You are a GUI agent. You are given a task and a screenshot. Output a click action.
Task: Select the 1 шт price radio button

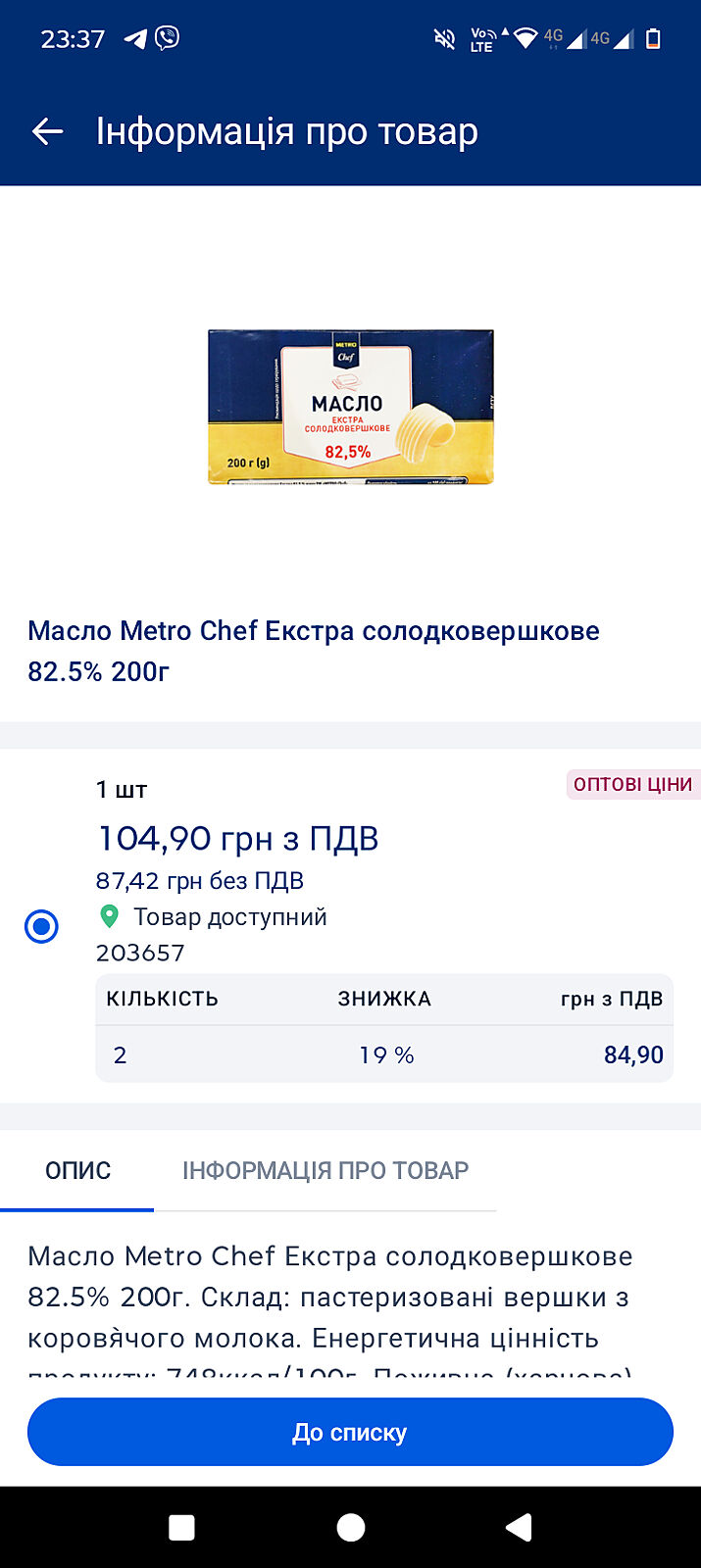point(42,926)
